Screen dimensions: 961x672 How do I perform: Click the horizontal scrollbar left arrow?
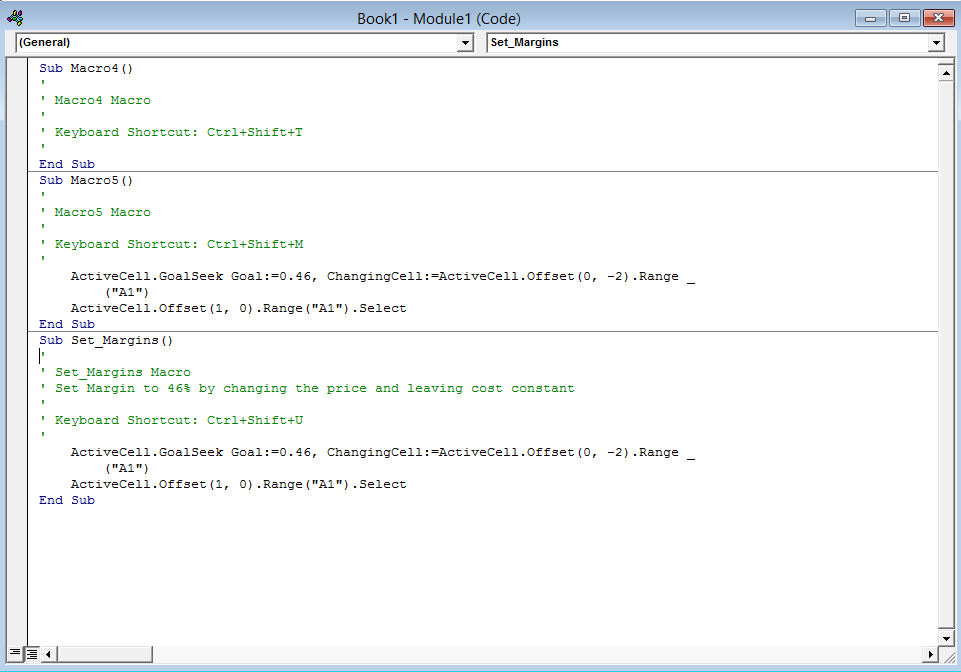[x=48, y=654]
